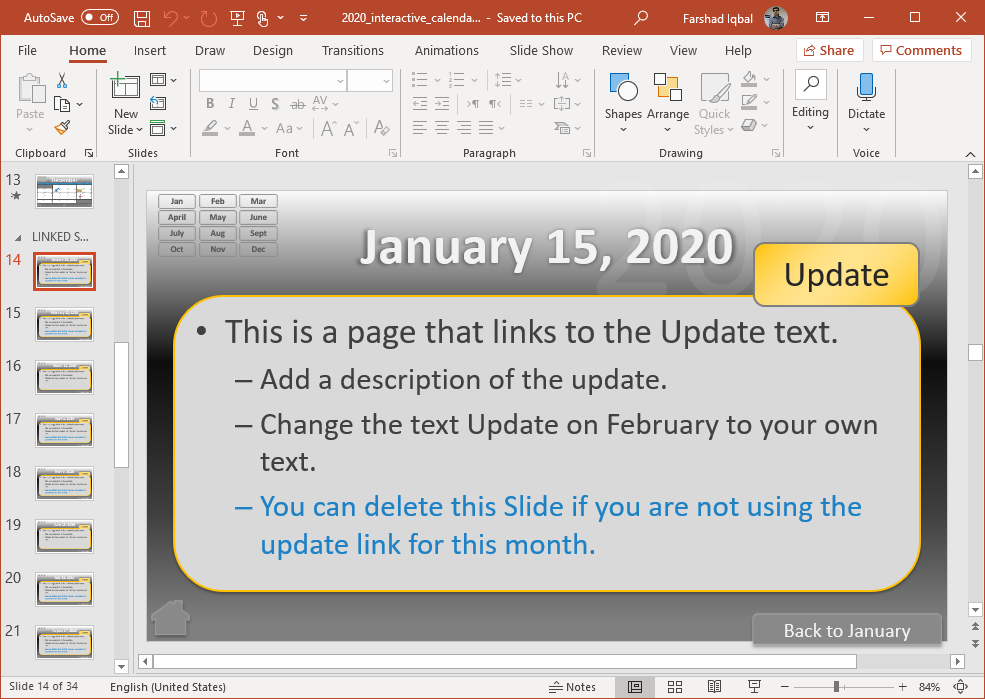
Task: Collapse the ribbon with the chevron arrow
Action: coord(968,153)
